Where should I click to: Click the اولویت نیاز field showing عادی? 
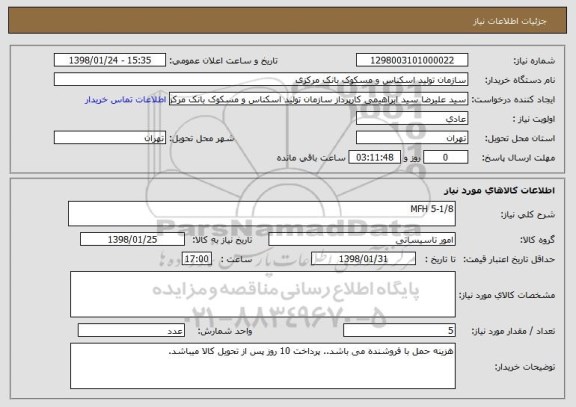pyautogui.click(x=412, y=119)
